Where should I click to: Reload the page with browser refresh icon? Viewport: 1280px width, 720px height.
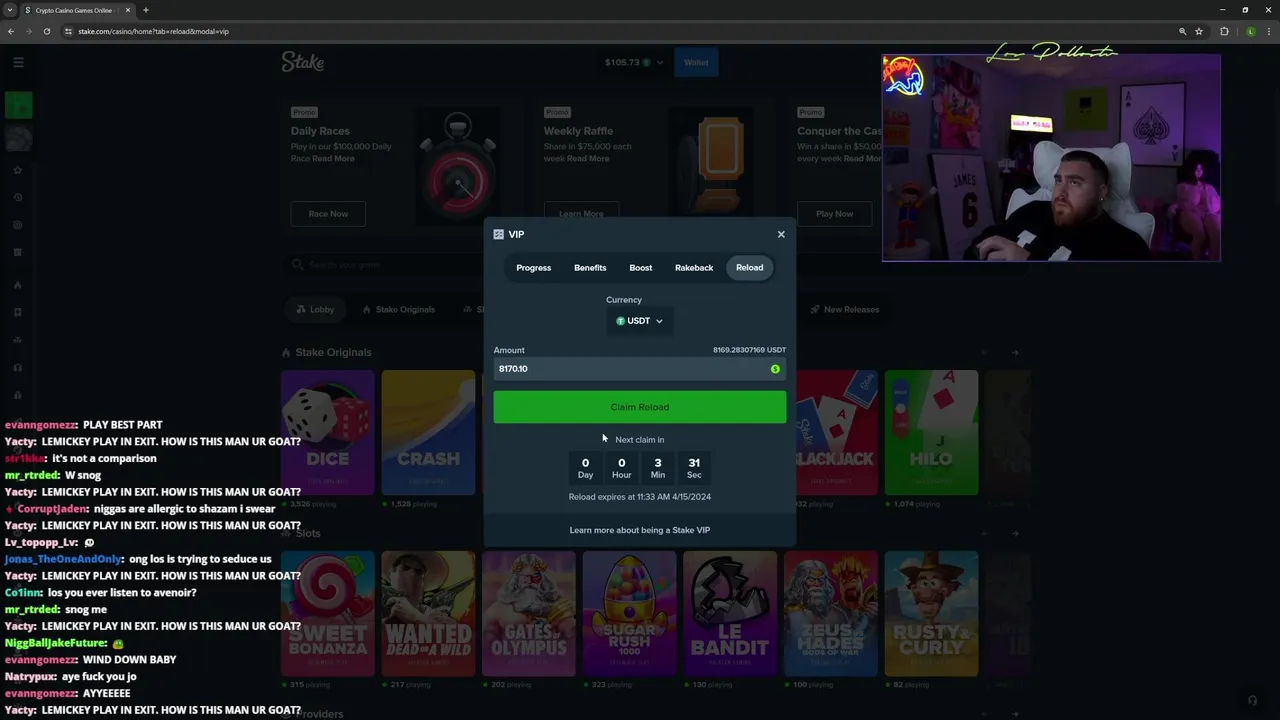(47, 31)
